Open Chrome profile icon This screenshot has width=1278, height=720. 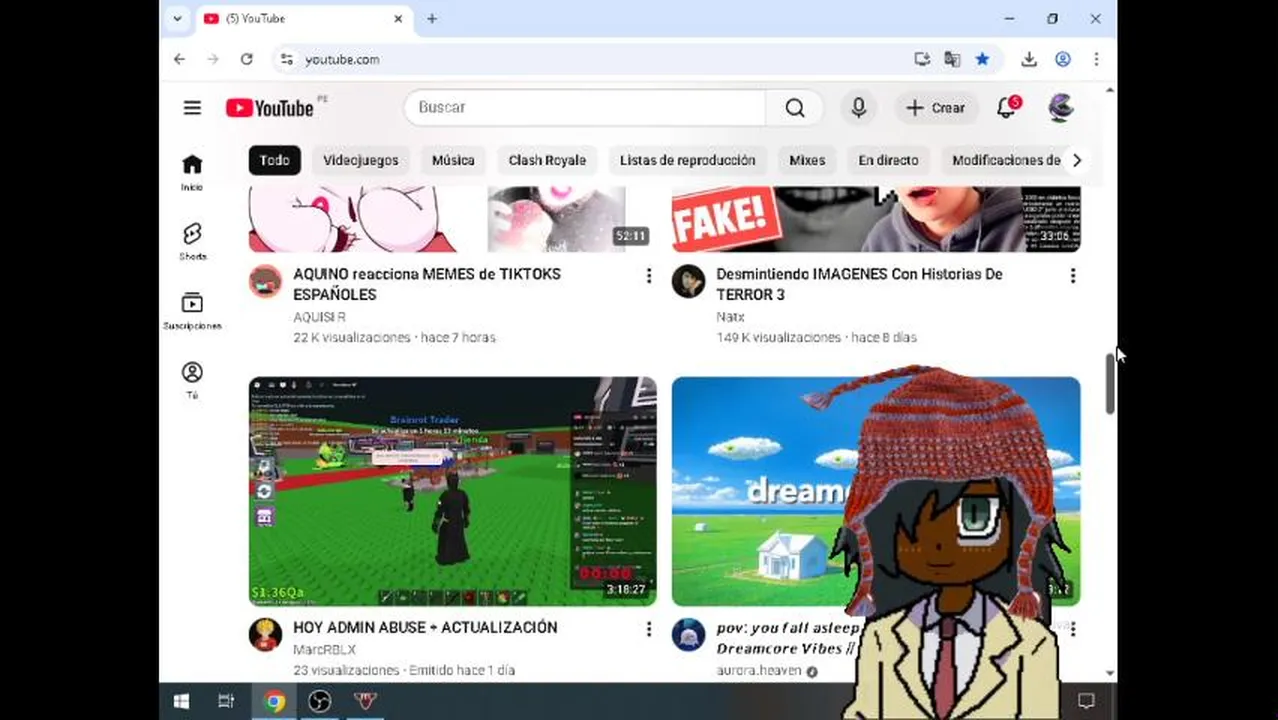tap(1063, 60)
